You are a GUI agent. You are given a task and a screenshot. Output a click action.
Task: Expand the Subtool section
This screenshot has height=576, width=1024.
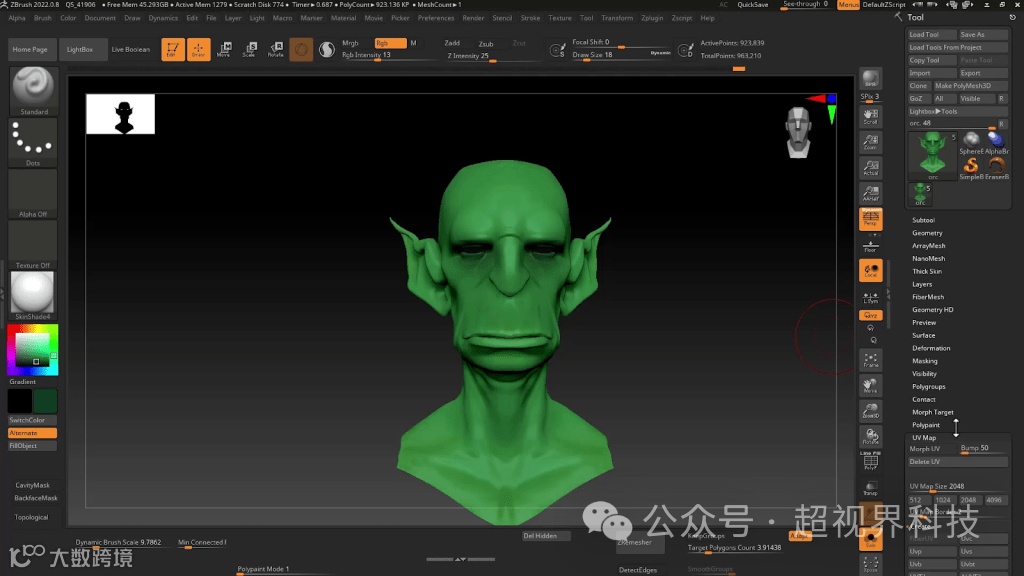pyautogui.click(x=923, y=220)
